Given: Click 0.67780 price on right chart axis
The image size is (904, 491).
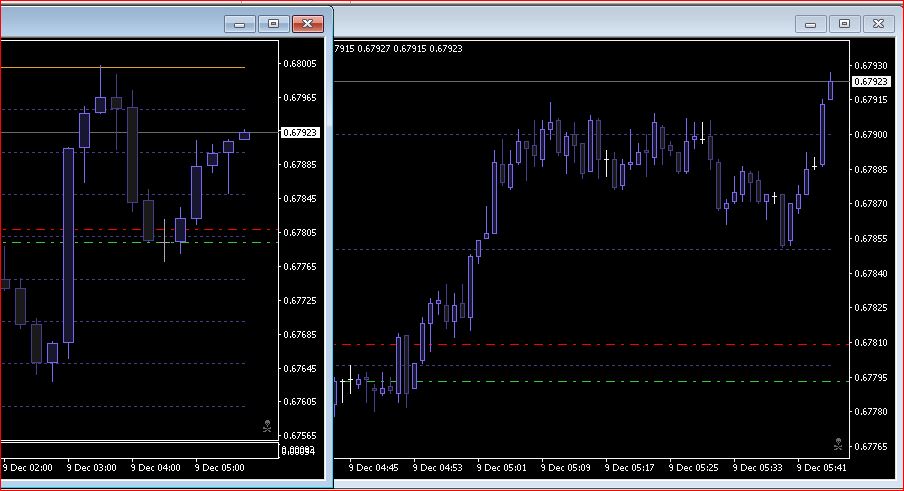Looking at the screenshot, I should click(871, 412).
